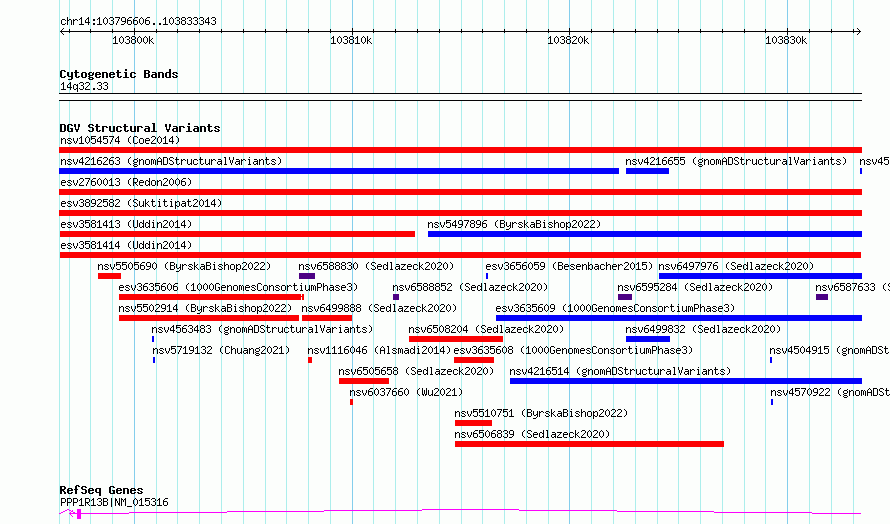Open nsv5502914 (ByrskaBishop2022) label
The height and width of the screenshot is (524, 890).
pyautogui.click(x=205, y=308)
